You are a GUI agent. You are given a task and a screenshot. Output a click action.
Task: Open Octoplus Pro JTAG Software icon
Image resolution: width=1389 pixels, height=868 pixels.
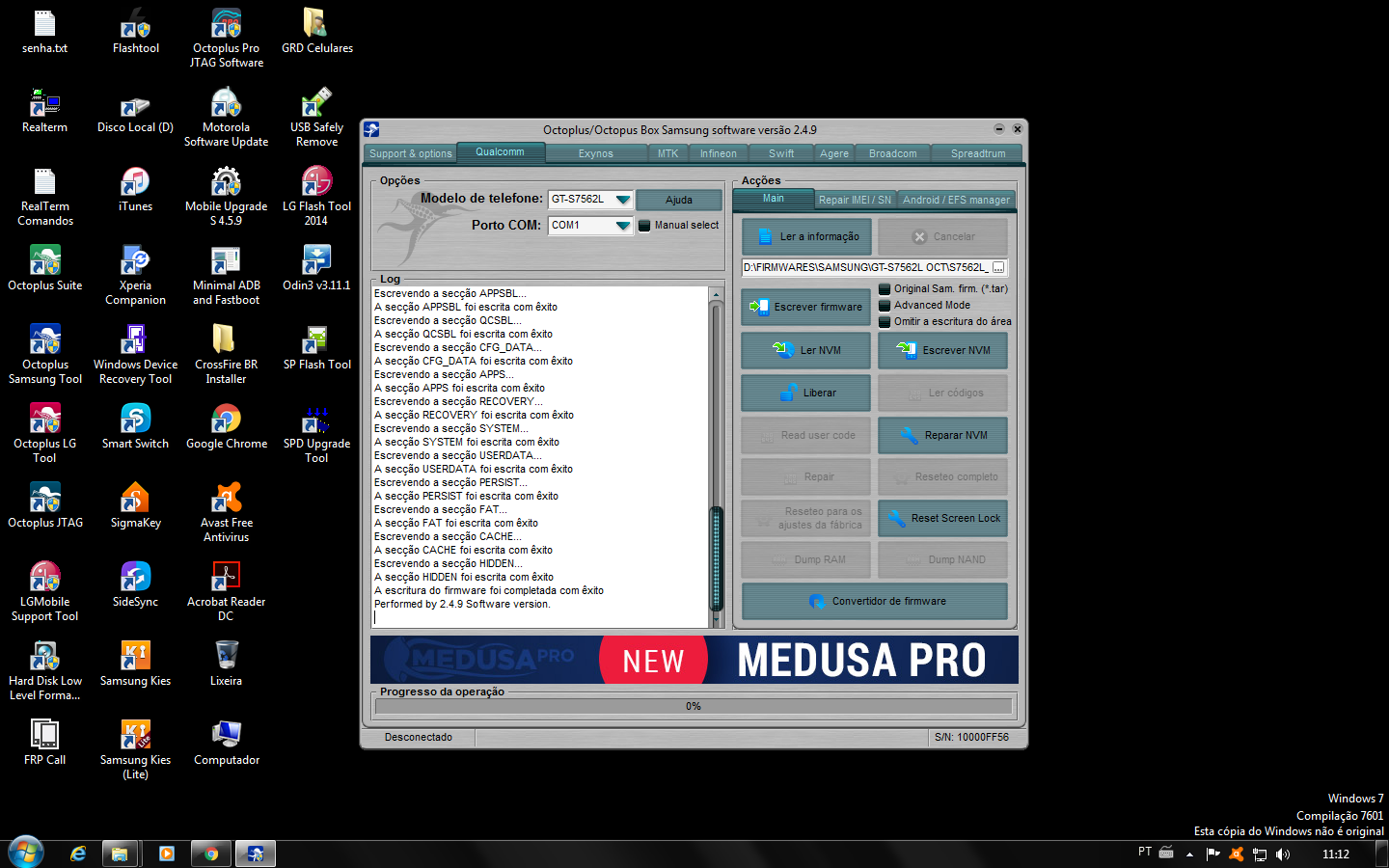(x=226, y=38)
